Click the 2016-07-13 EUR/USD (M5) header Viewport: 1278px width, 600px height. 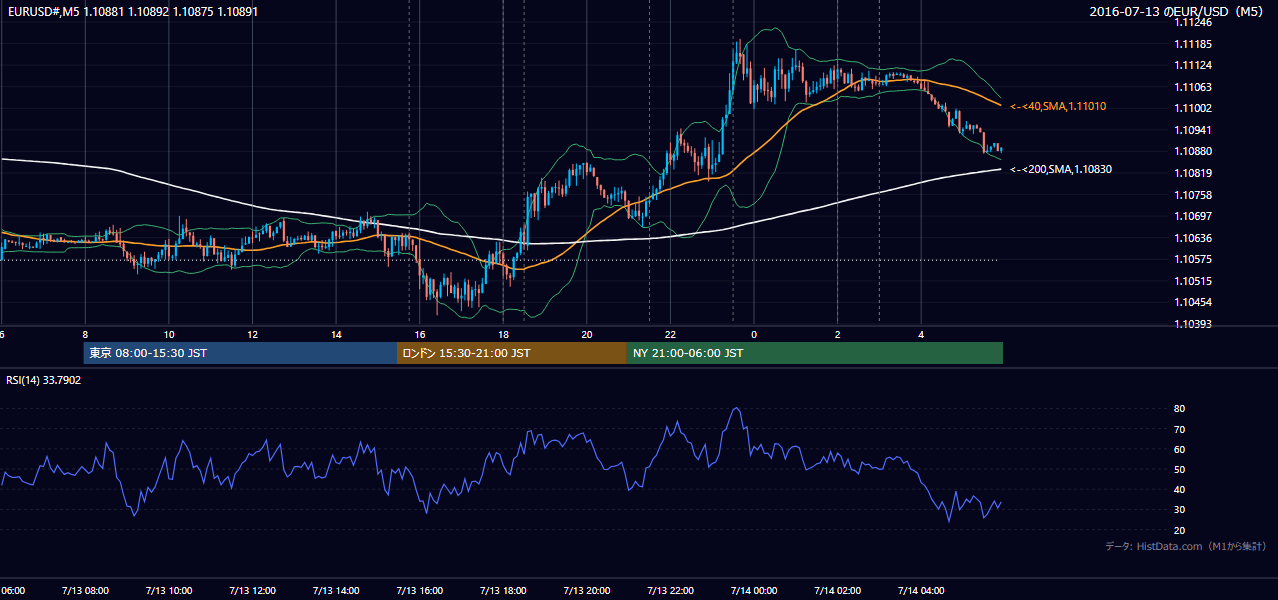click(x=1176, y=11)
